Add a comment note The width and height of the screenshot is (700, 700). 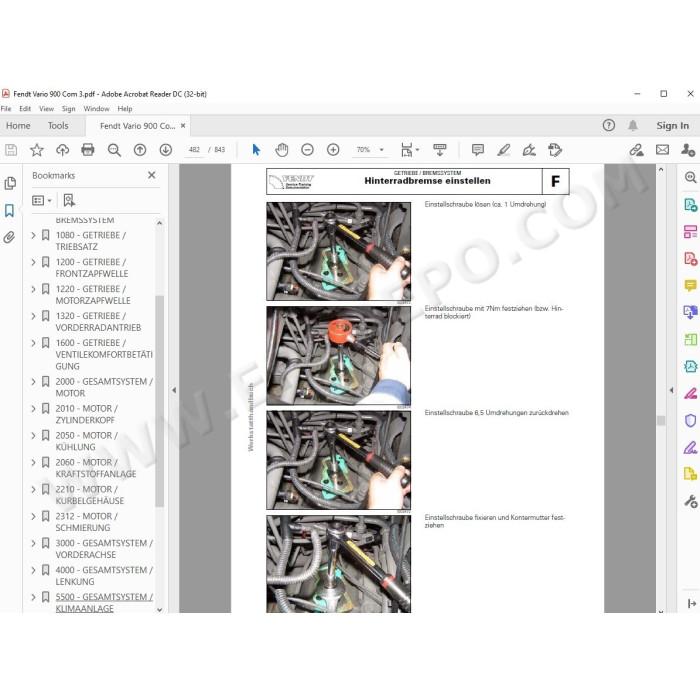[x=478, y=150]
